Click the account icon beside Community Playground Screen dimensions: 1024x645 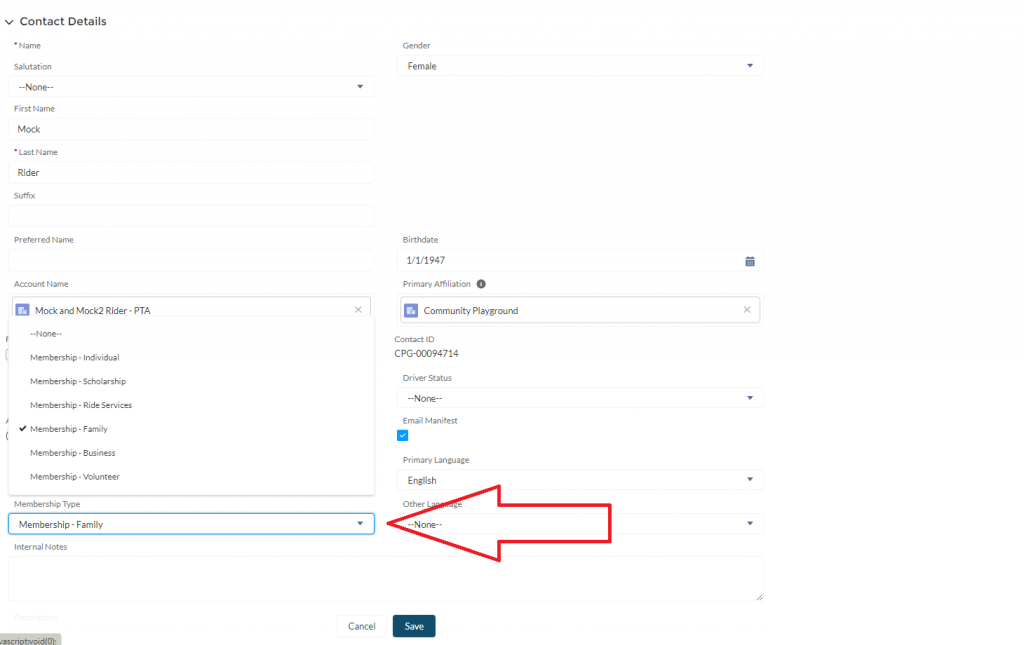[x=411, y=311]
